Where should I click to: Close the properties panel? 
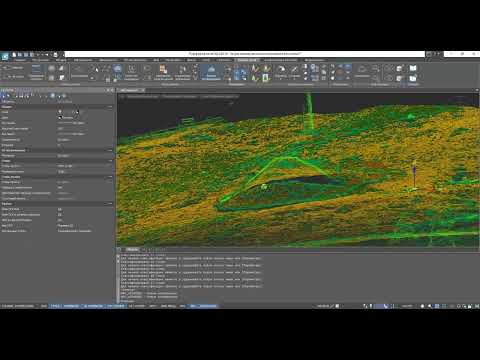(x=113, y=90)
